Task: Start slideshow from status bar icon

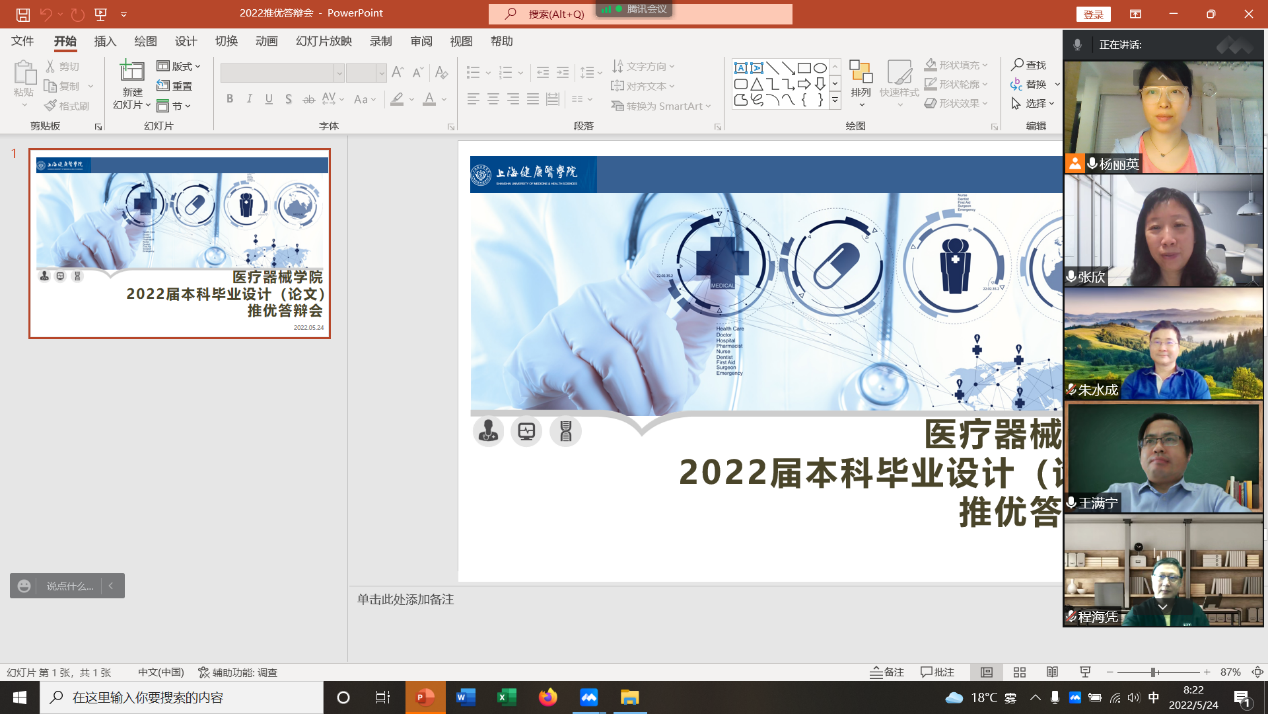Action: pos(1085,672)
